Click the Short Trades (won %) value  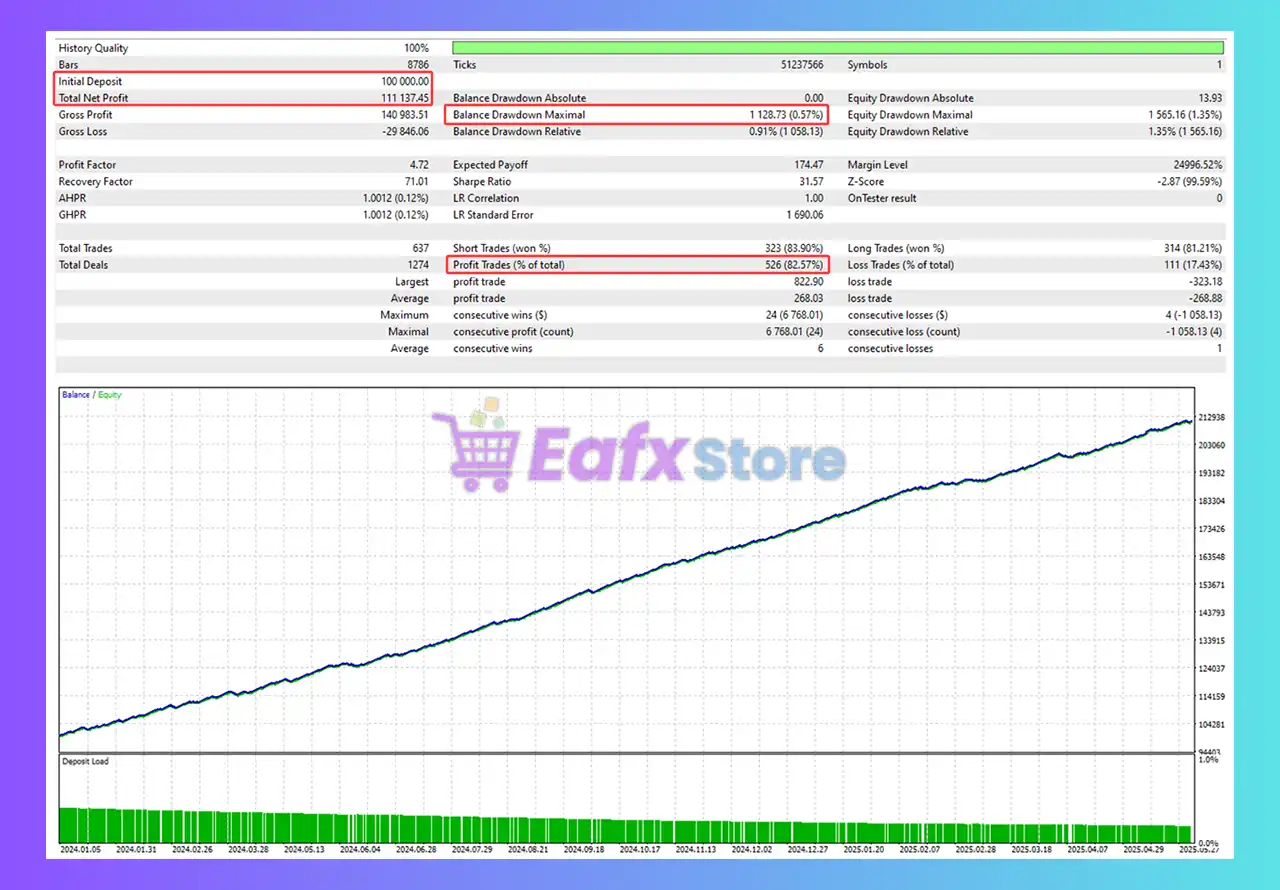pyautogui.click(x=790, y=248)
